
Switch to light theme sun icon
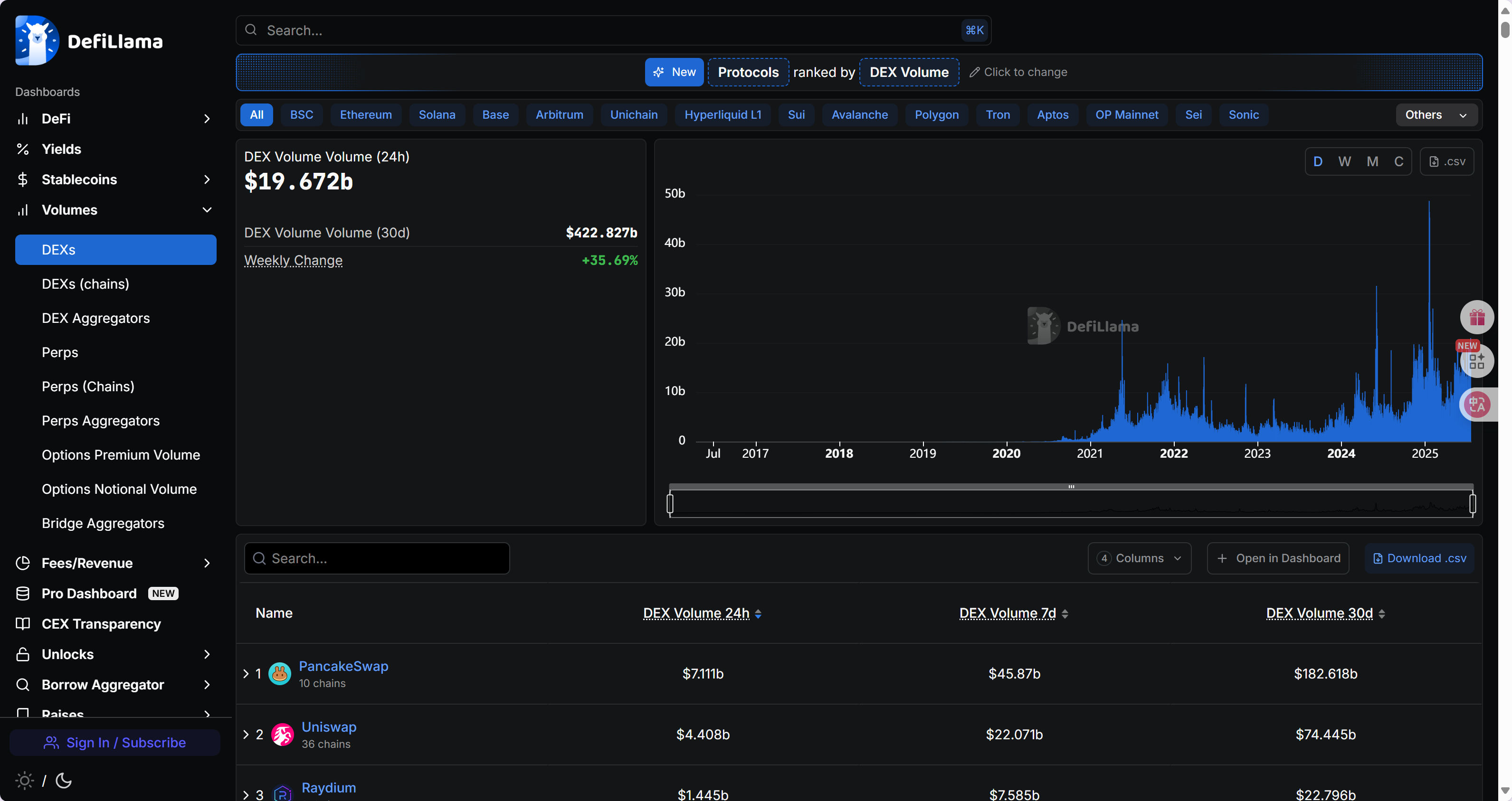(x=25, y=781)
